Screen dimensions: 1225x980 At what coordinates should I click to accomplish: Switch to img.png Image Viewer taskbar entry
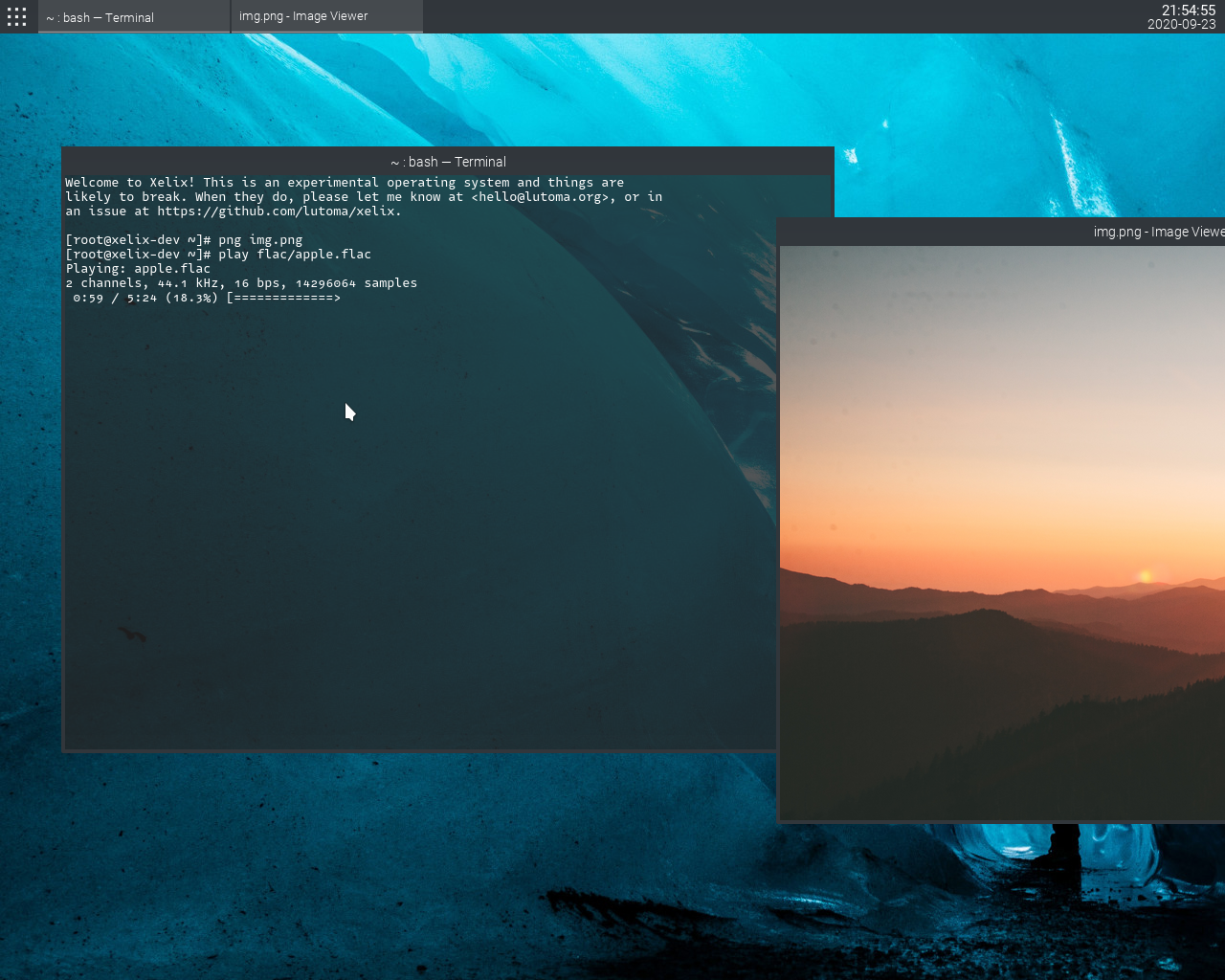point(327,16)
